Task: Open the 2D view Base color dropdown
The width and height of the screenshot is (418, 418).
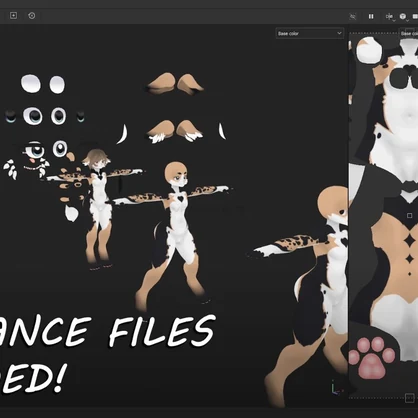Action: [x=408, y=33]
